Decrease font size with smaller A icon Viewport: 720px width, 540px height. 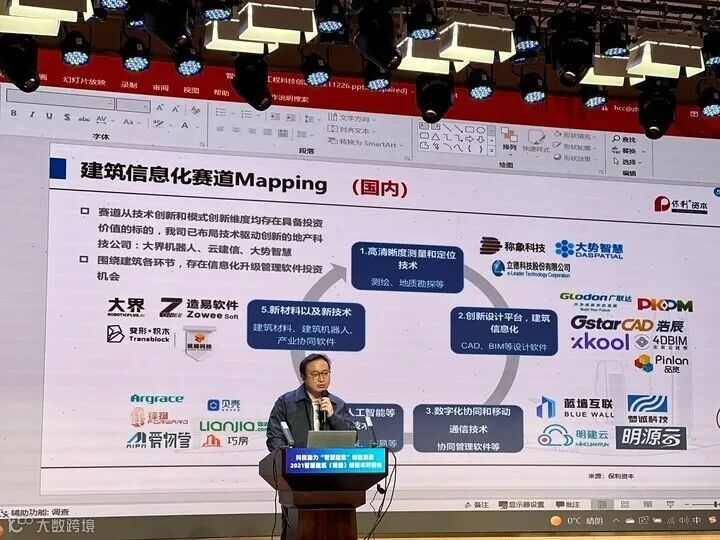click(175, 109)
